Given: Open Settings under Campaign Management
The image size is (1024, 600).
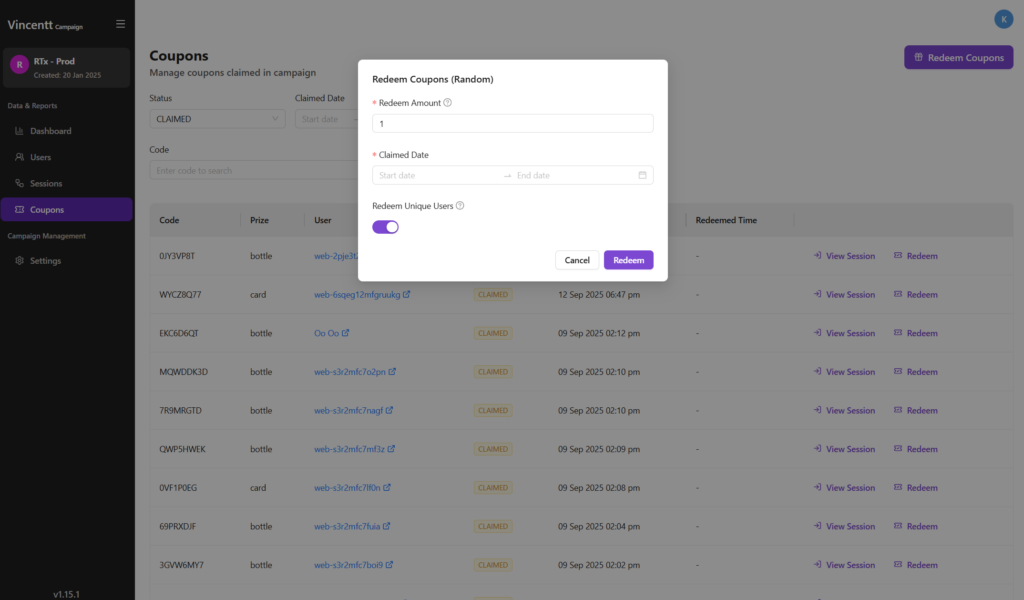Looking at the screenshot, I should pos(45,261).
